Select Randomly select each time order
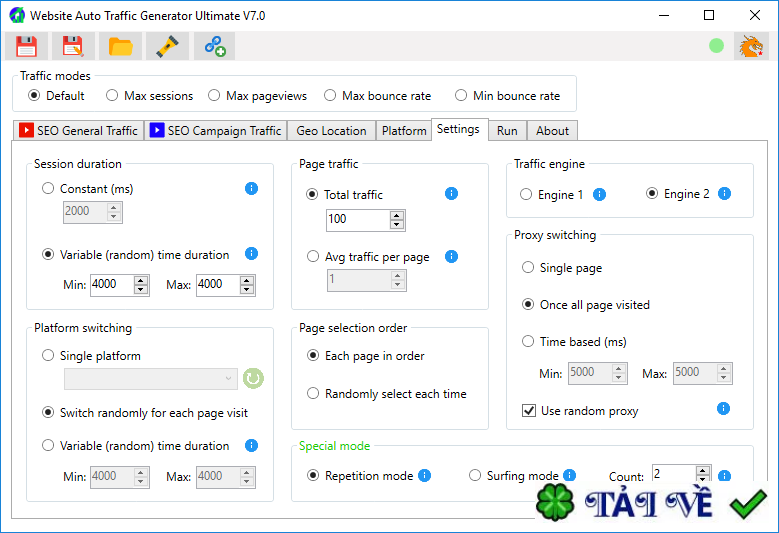The height and width of the screenshot is (533, 779). 387,394
